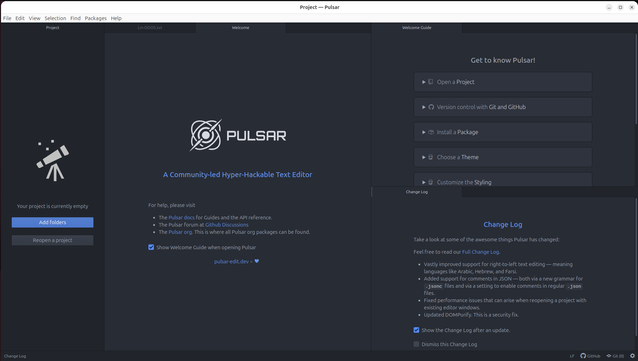Select the Welcome Guide tab
This screenshot has height=361, width=638.
(417, 28)
